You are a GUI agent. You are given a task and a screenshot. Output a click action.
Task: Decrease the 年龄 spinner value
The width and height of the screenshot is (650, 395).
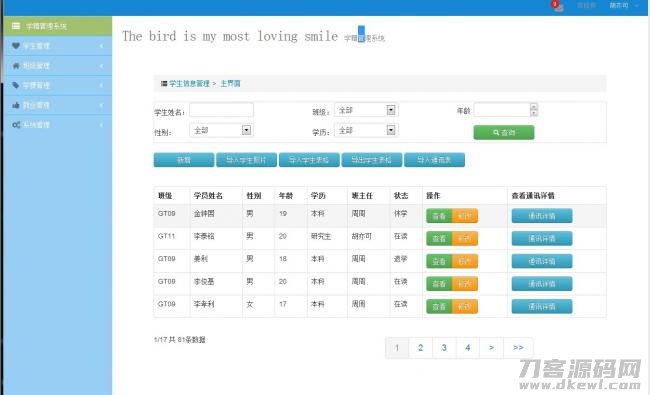point(534,113)
